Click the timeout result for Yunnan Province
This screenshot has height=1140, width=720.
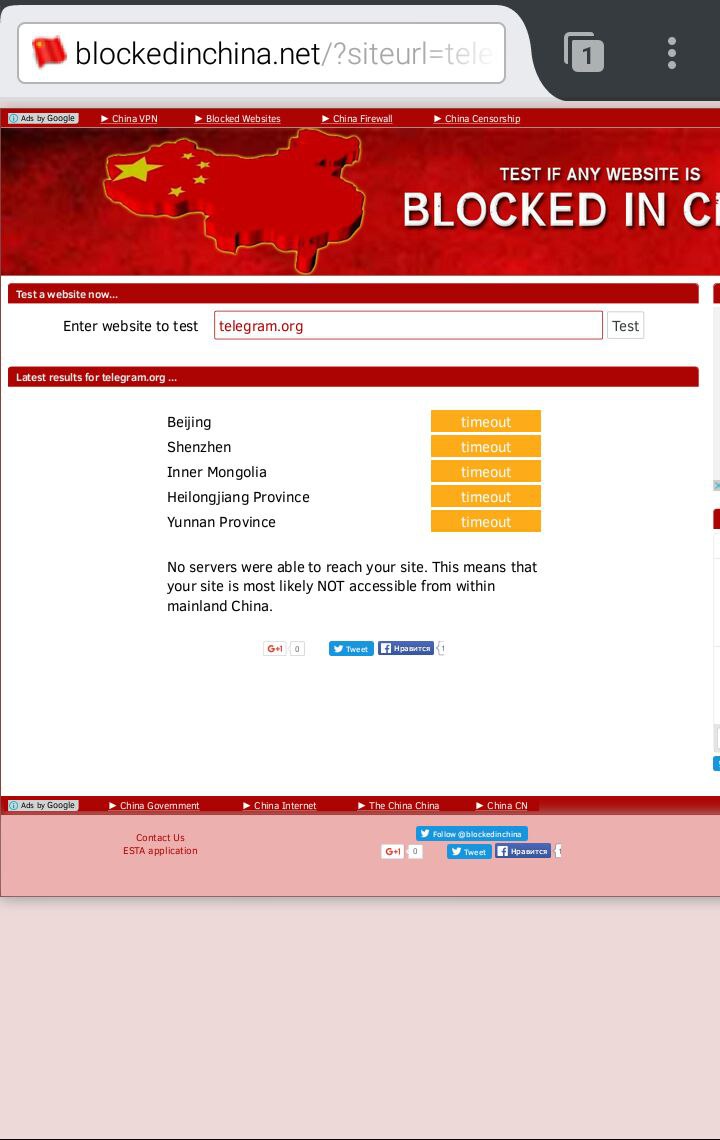coord(486,521)
